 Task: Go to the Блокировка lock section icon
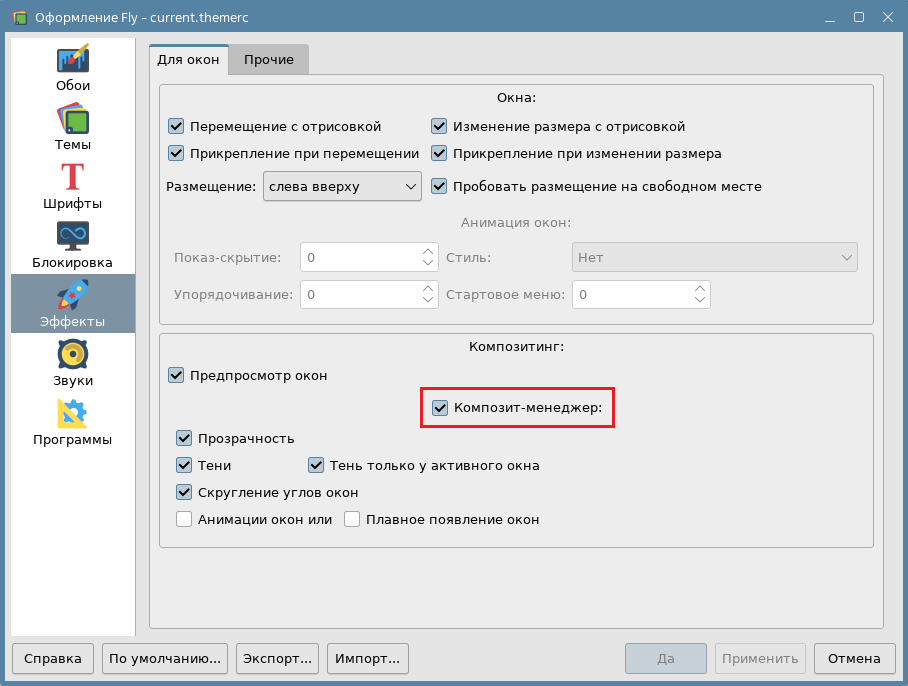[x=72, y=236]
